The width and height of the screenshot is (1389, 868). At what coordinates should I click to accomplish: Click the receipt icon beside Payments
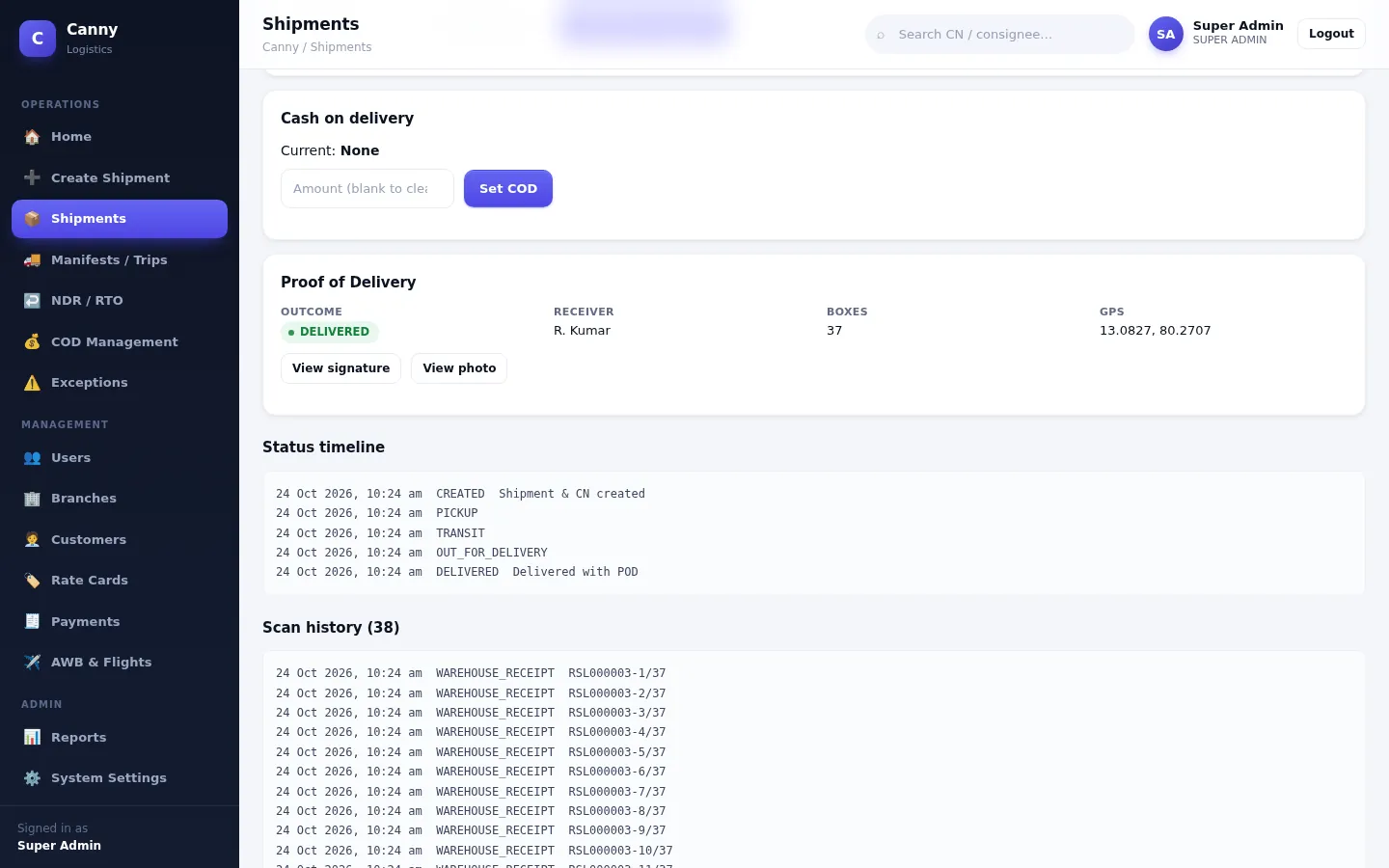(x=32, y=622)
